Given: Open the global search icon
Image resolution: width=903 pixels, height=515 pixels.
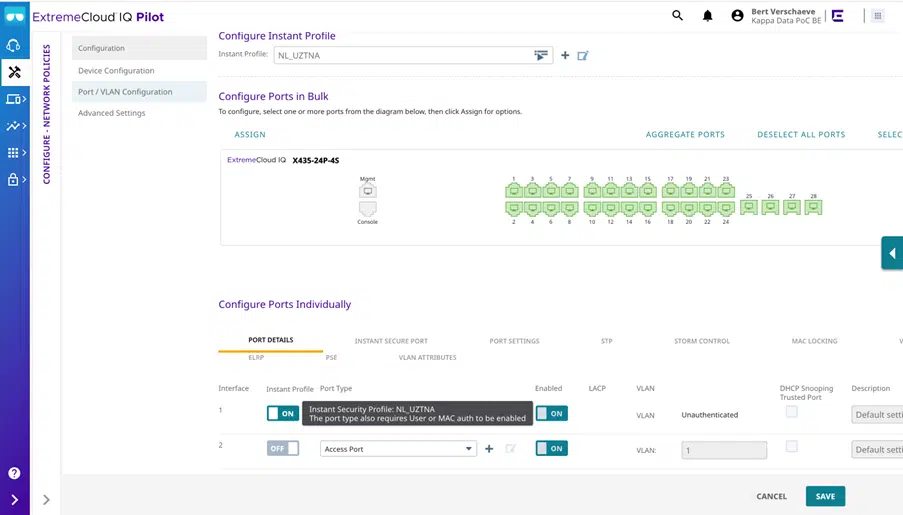Looking at the screenshot, I should 677,16.
